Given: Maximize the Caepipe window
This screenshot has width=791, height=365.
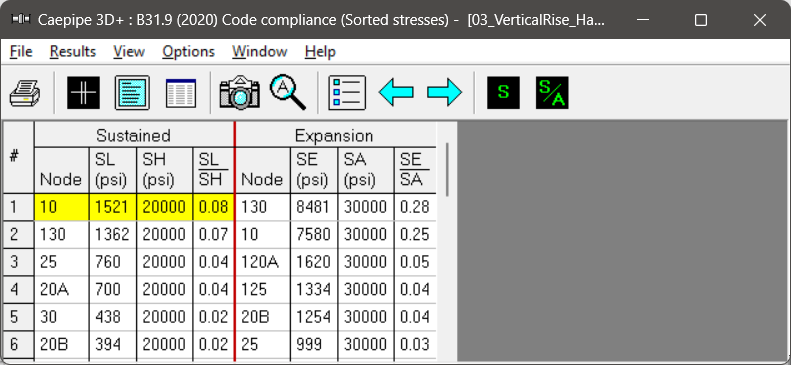Looking at the screenshot, I should 701,20.
